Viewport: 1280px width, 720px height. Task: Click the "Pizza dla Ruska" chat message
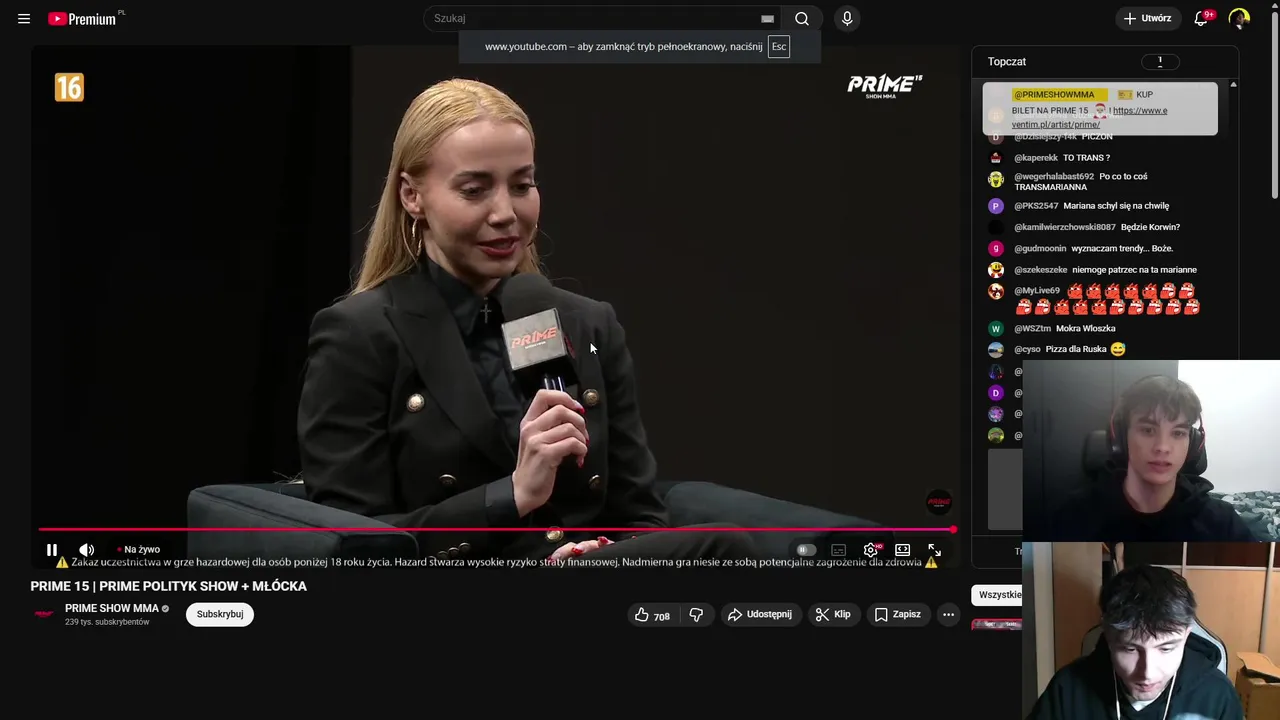click(x=1076, y=349)
